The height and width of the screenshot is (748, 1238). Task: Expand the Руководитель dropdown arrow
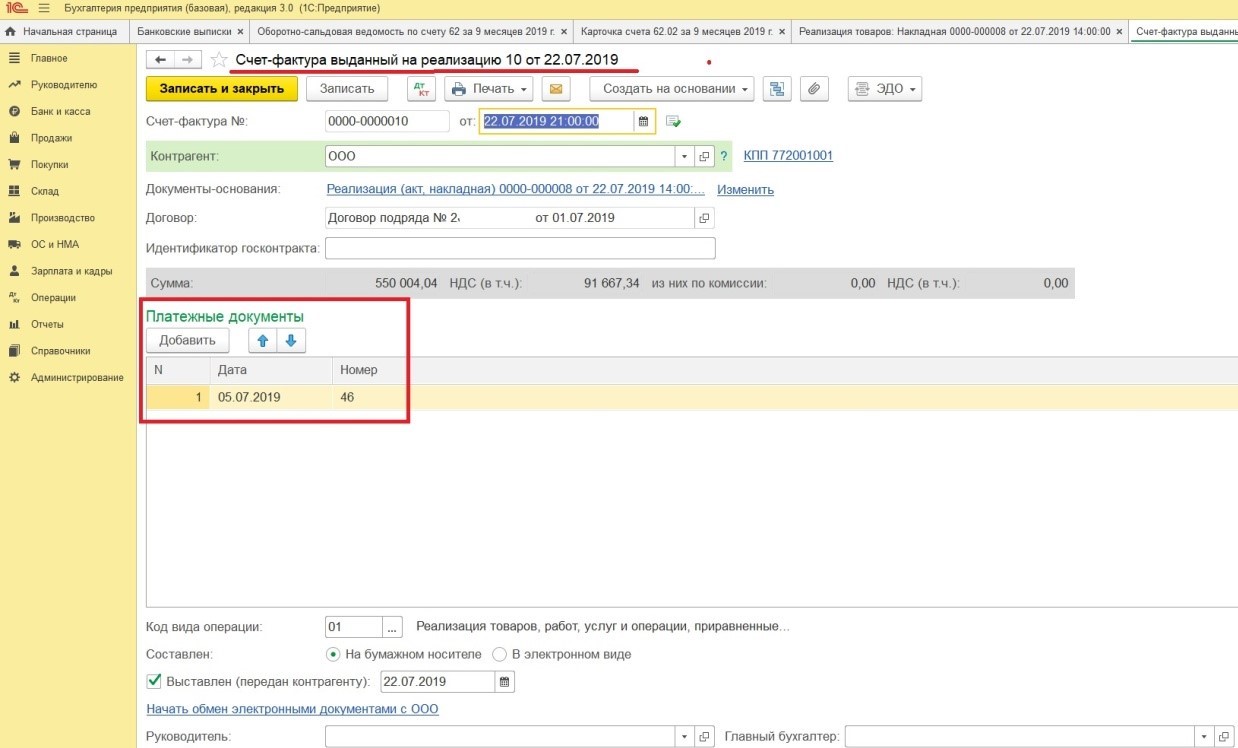[x=684, y=736]
